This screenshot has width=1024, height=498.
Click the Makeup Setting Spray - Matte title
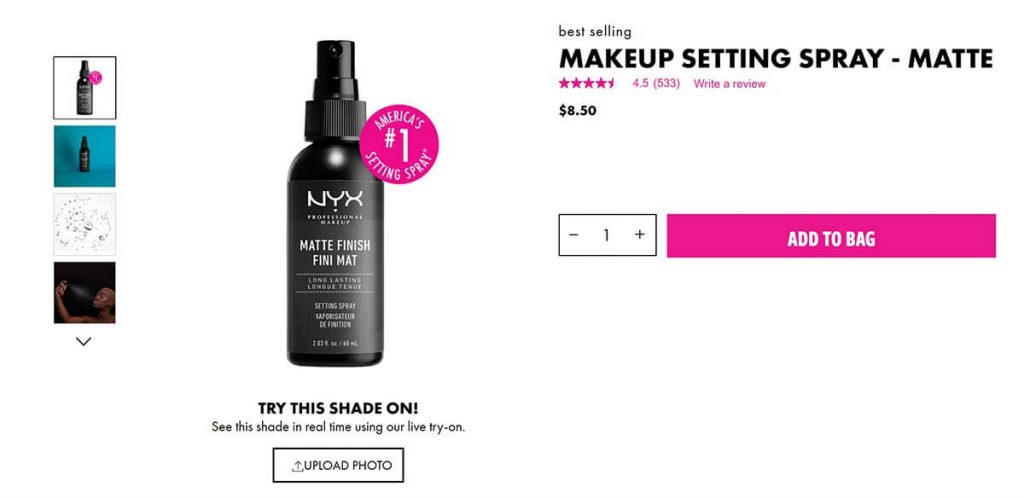click(x=776, y=59)
